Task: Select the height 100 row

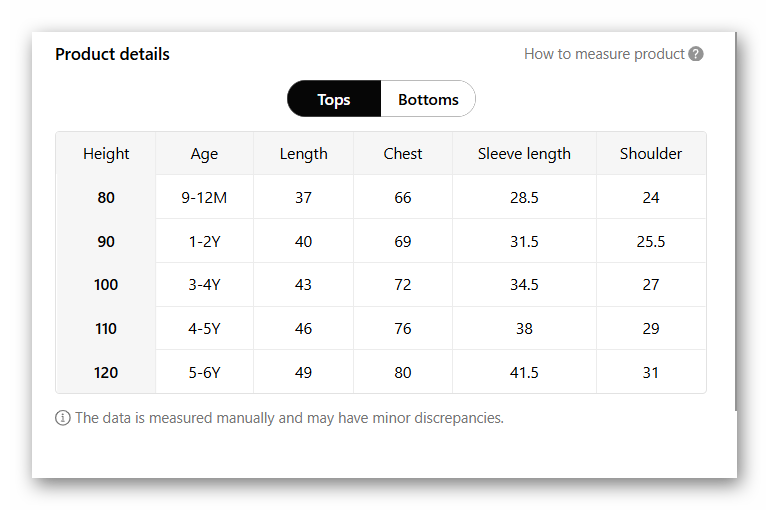Action: coord(106,285)
